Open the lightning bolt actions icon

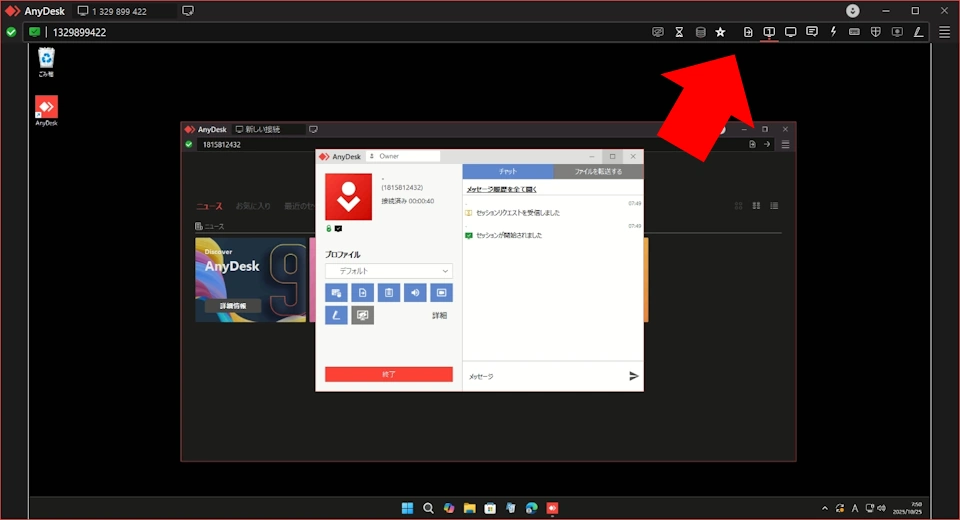coord(833,32)
